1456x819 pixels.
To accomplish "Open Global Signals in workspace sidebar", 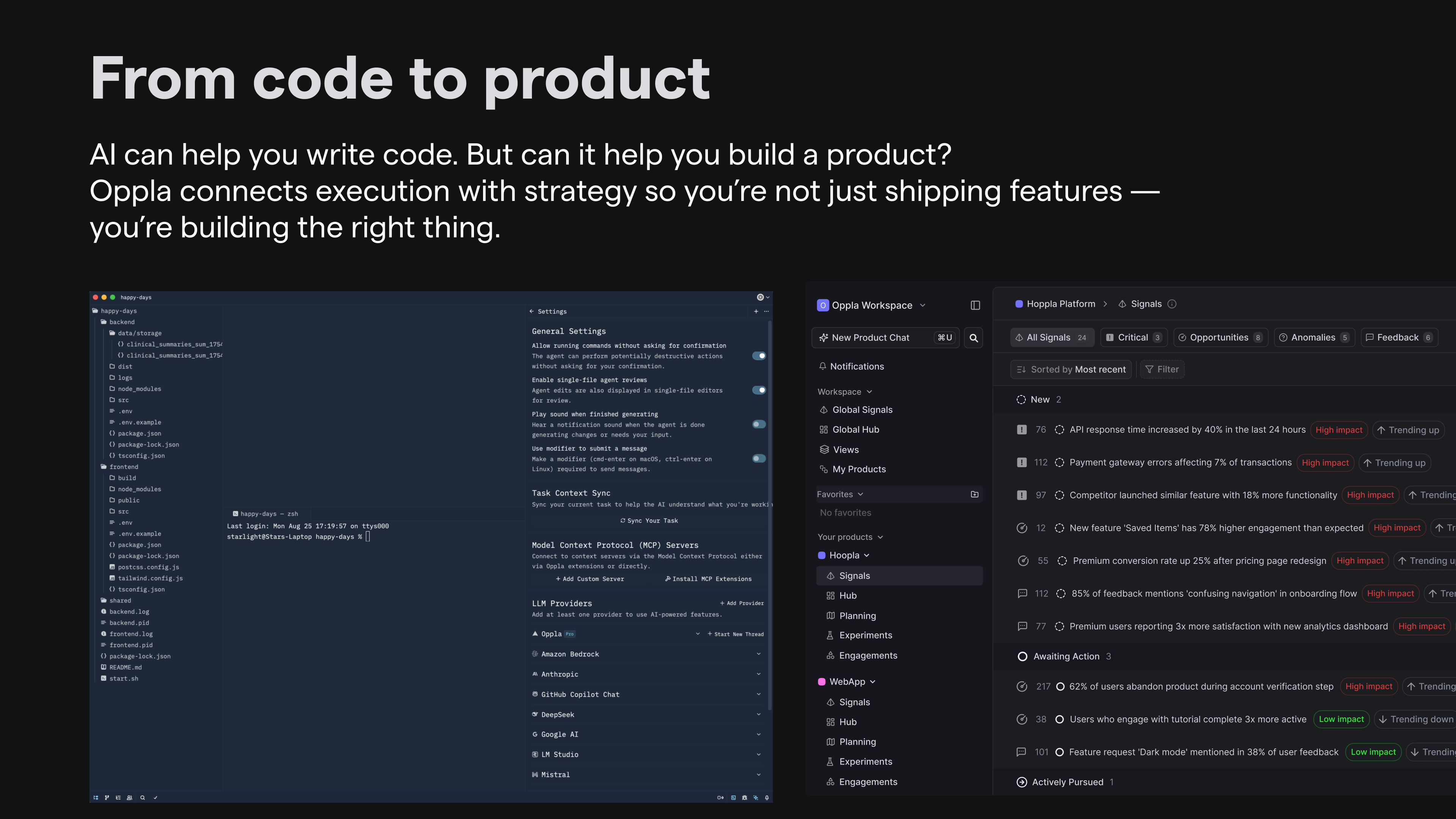I will tap(856, 410).
